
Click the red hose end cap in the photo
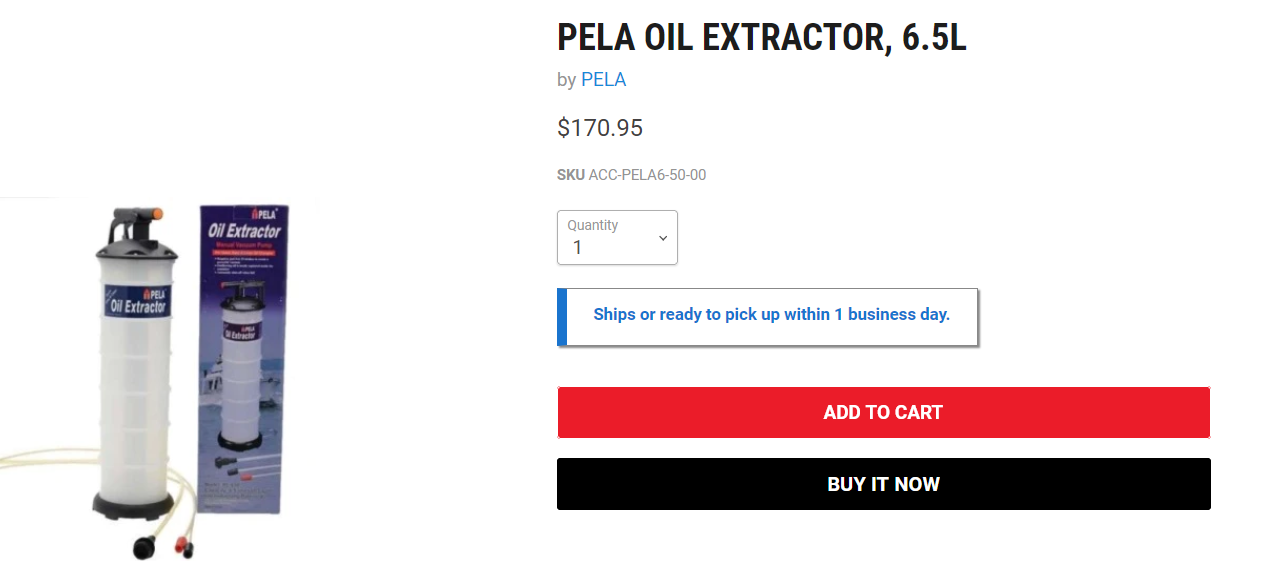pos(181,545)
